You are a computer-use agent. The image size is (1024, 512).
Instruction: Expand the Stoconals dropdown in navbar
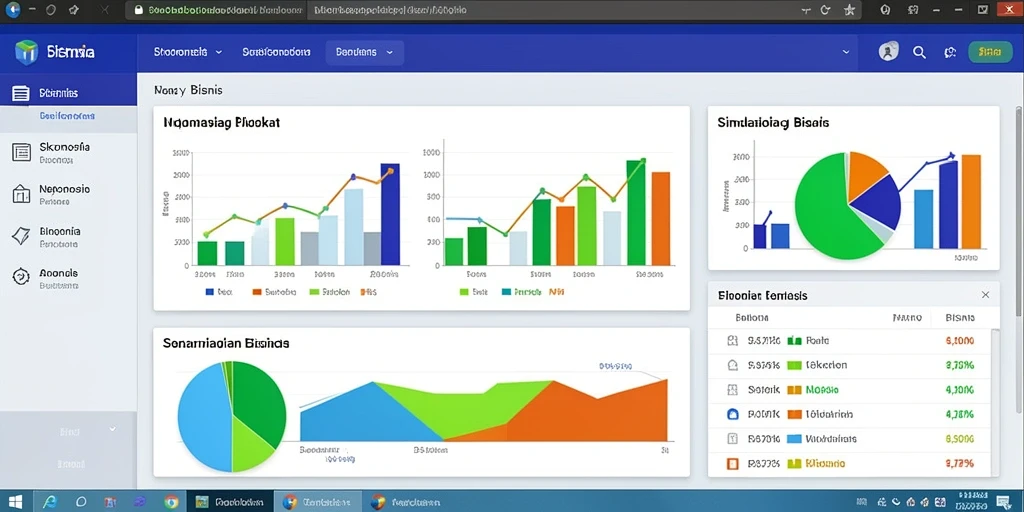pos(188,52)
